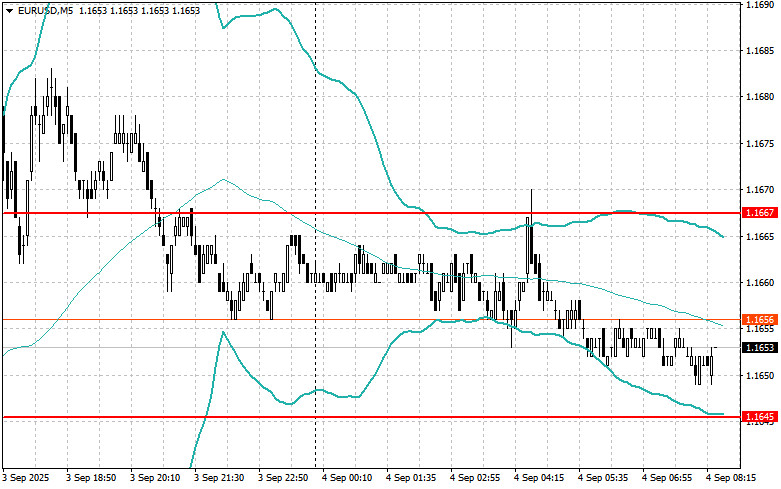Click the 1.1675 price scale value

point(760,143)
